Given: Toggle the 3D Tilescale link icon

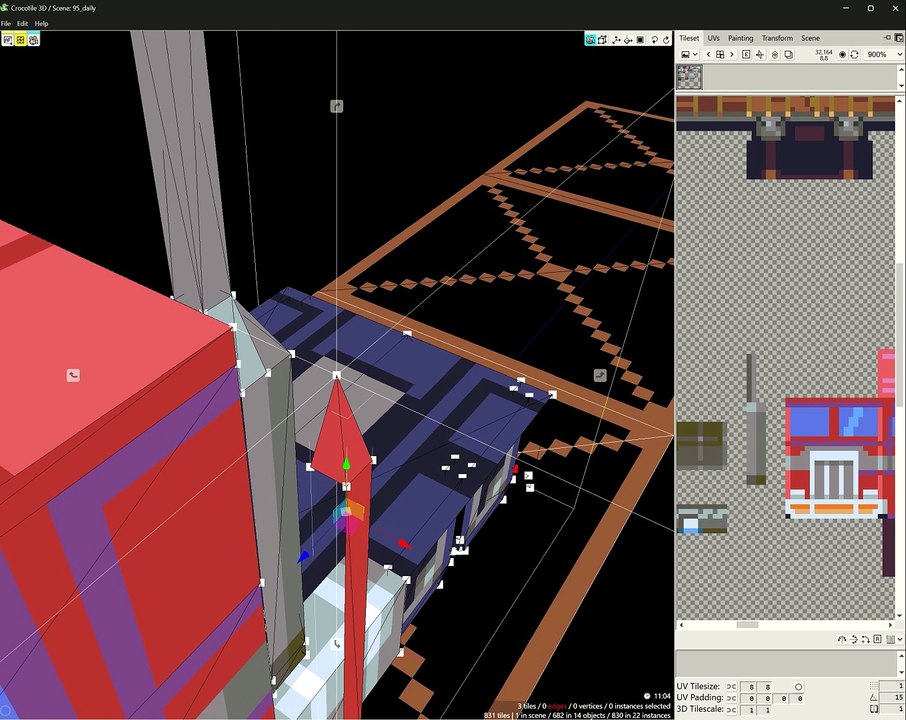Looking at the screenshot, I should tap(731, 710).
